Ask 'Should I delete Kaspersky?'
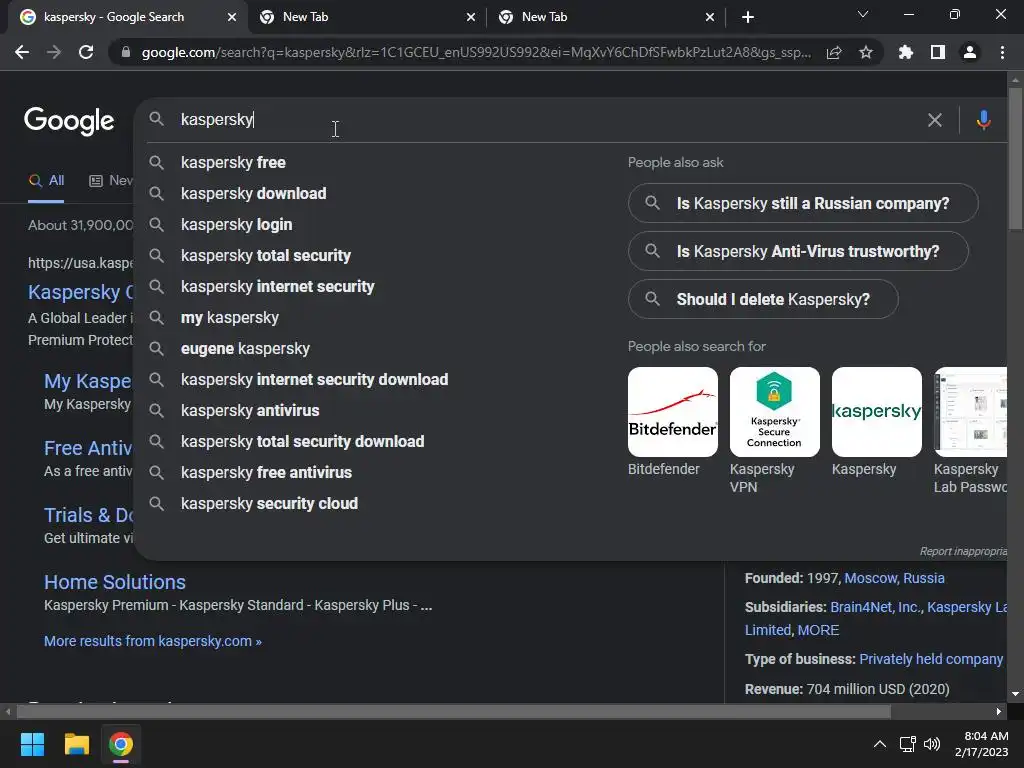 pos(763,299)
